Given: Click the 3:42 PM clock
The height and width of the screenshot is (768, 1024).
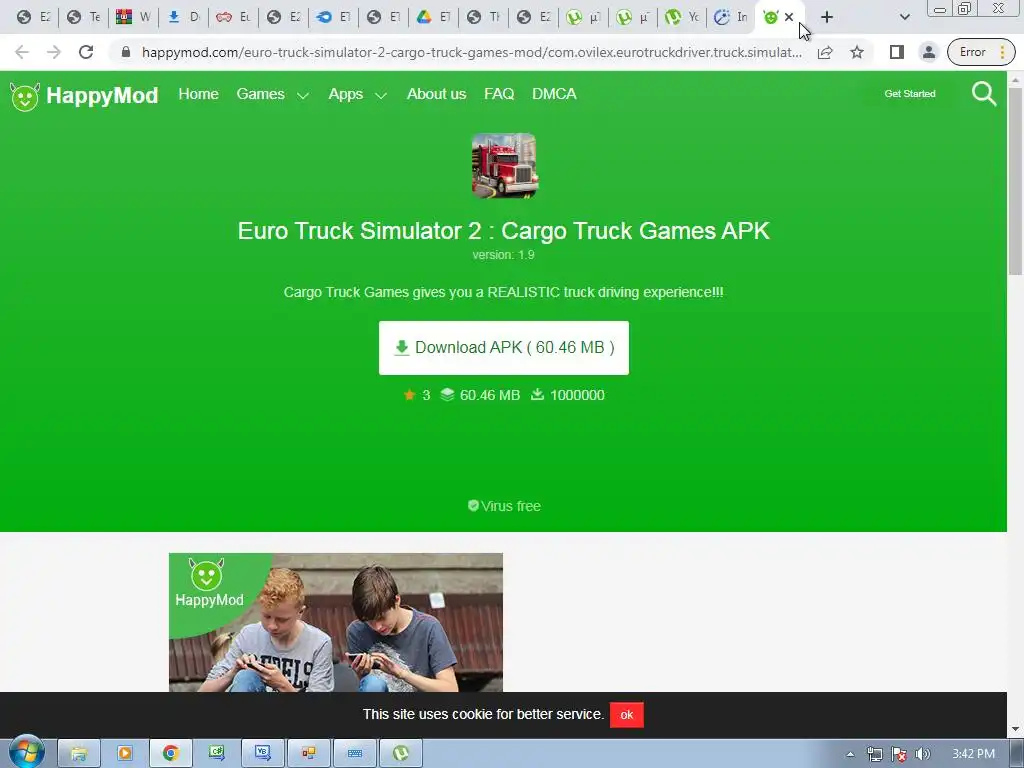Looking at the screenshot, I should (973, 754).
